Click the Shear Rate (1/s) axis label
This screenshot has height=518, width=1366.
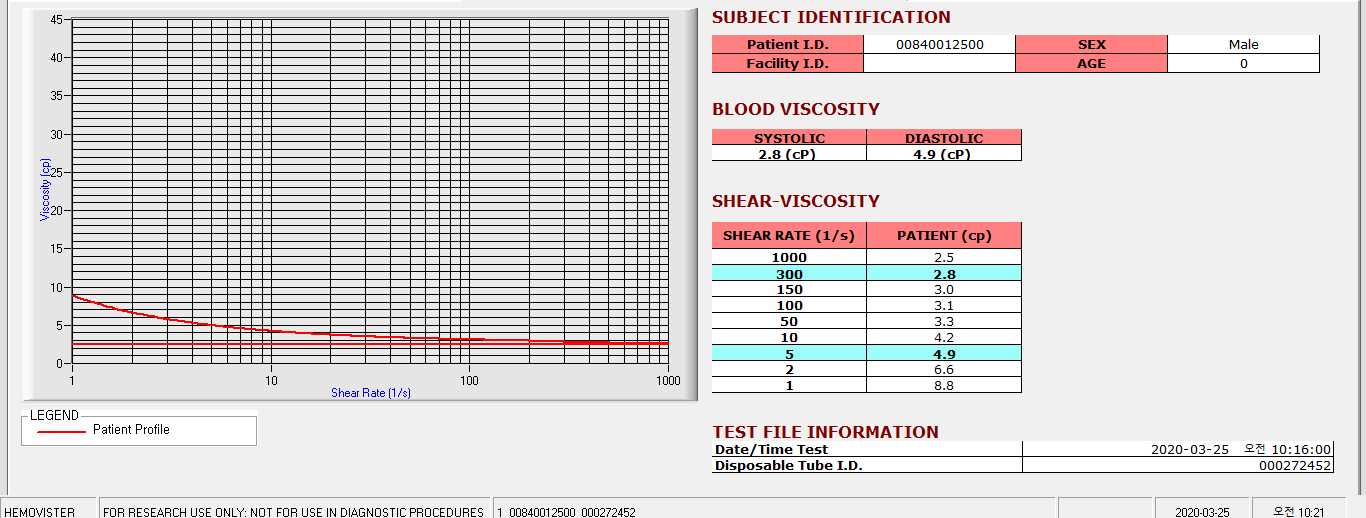coord(371,393)
